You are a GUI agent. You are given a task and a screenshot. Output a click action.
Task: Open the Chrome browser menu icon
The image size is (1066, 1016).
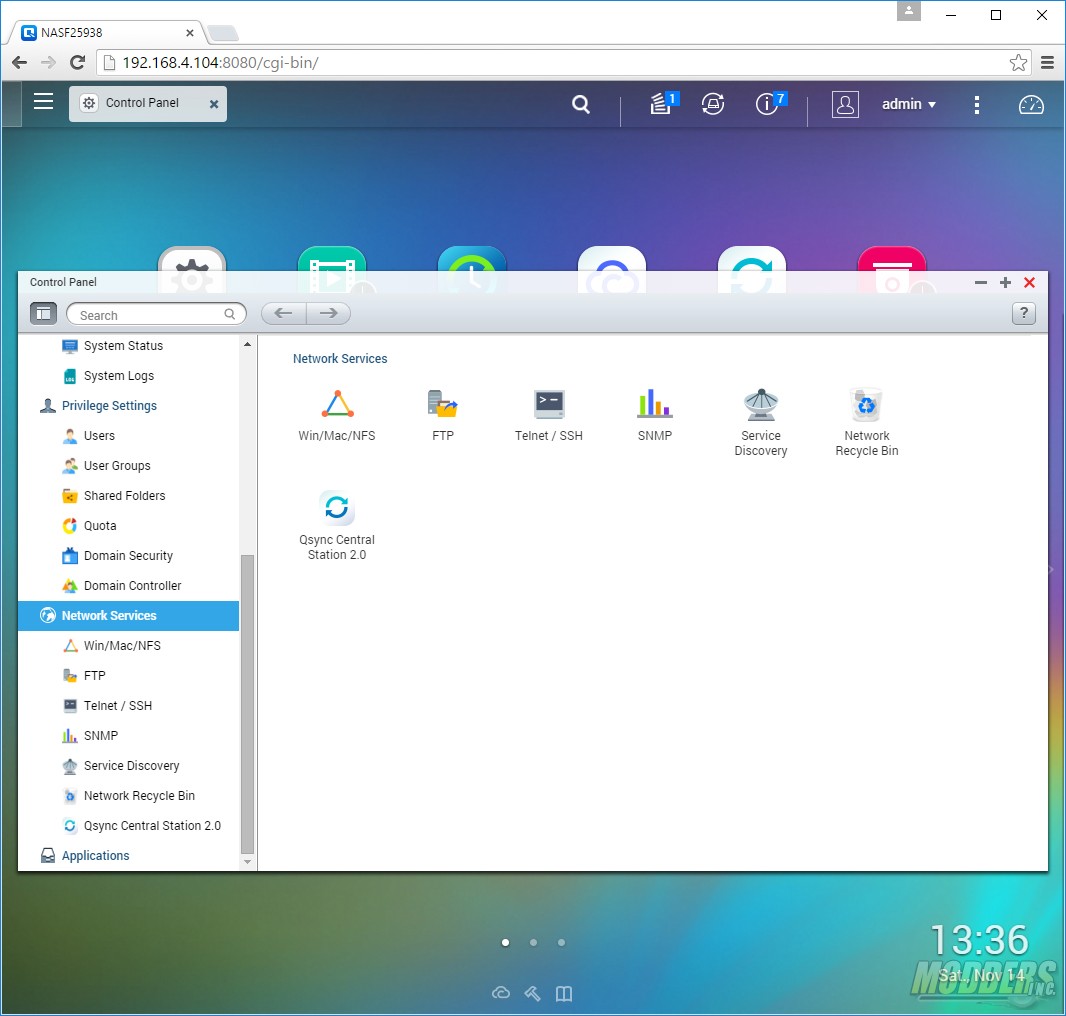pos(1048,63)
